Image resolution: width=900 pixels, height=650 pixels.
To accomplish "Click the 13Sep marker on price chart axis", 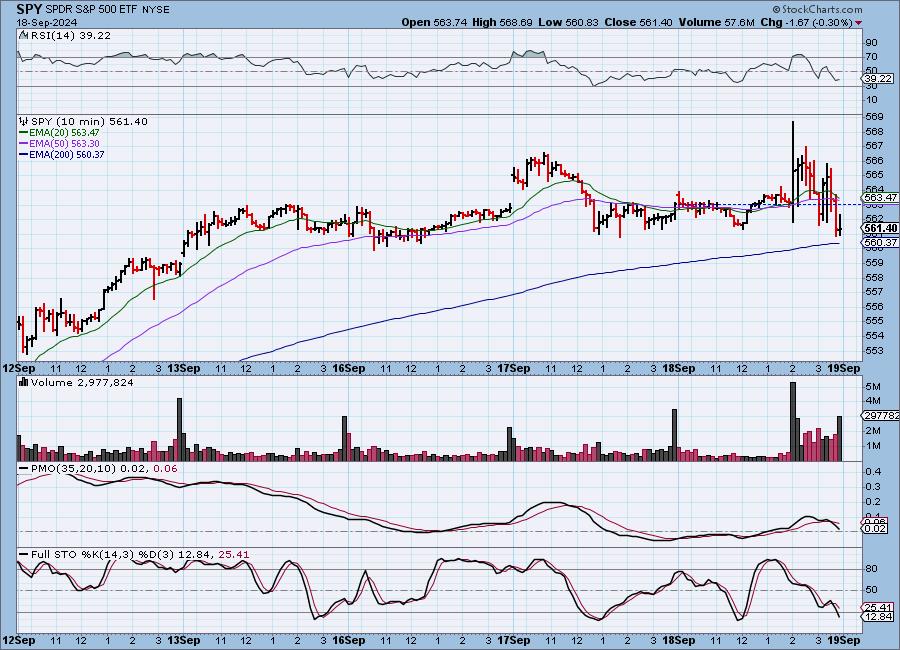I will [x=184, y=368].
